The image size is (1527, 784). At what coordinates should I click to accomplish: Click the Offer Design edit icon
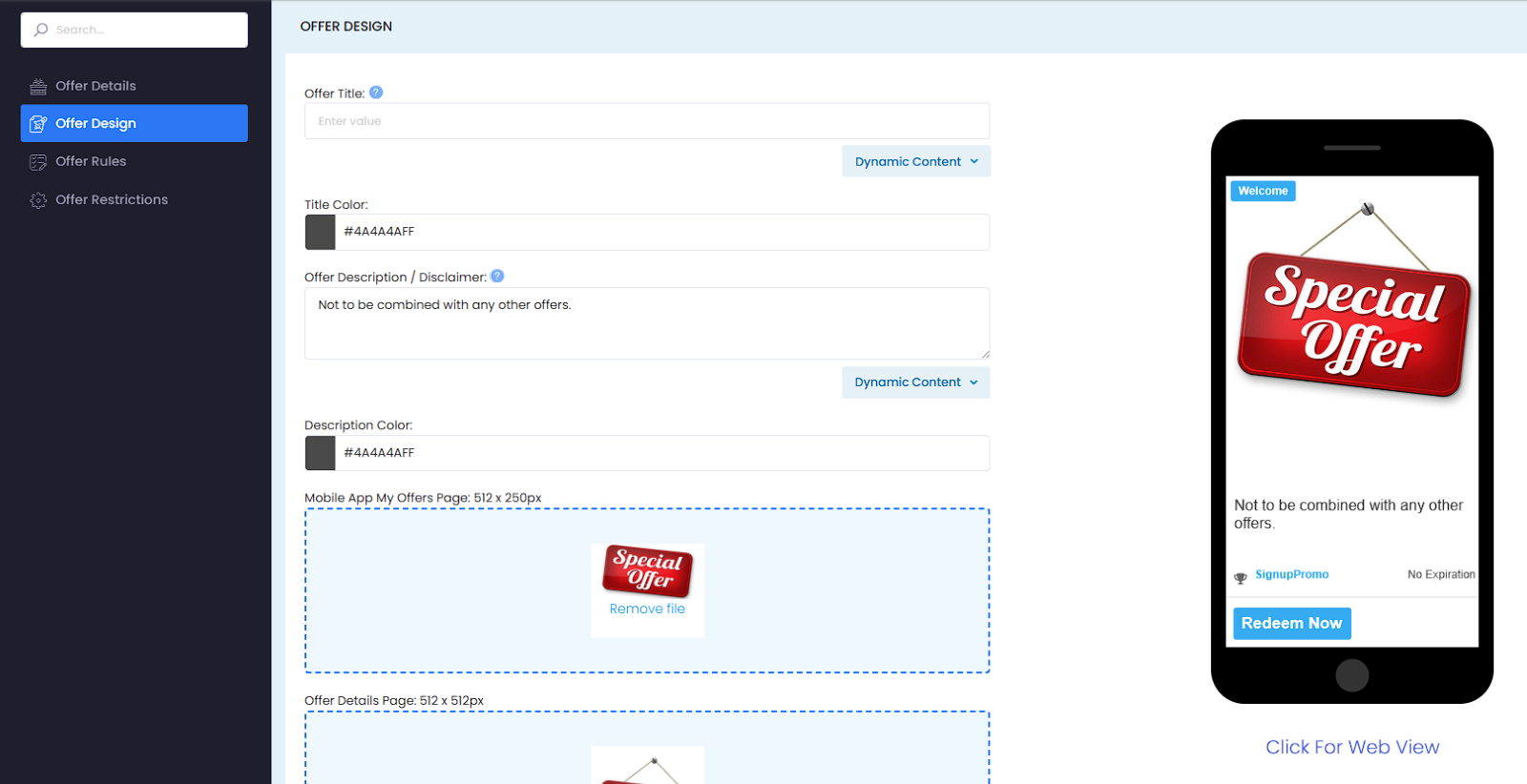[x=38, y=124]
